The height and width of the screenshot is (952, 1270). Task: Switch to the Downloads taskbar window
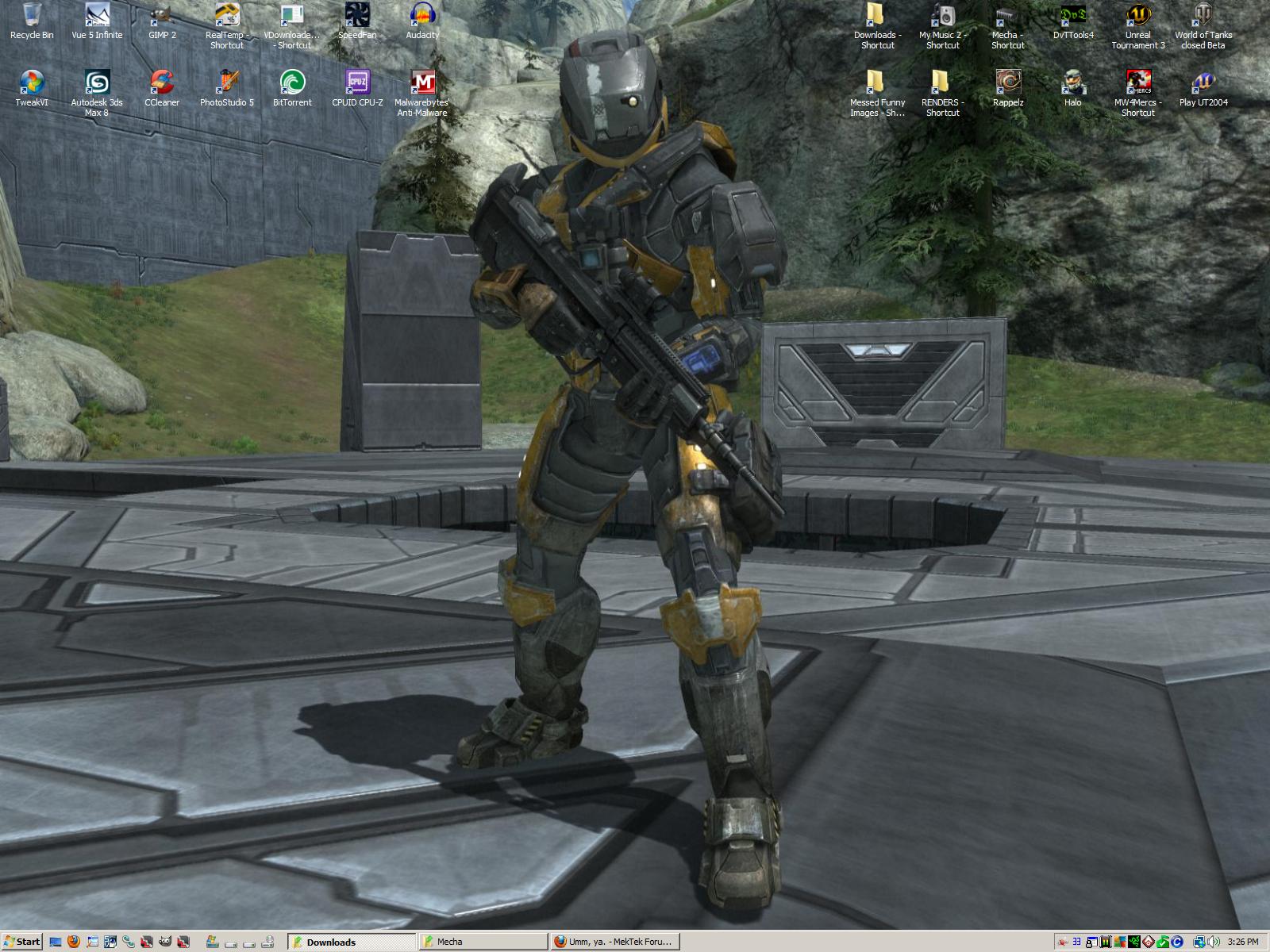point(351,942)
